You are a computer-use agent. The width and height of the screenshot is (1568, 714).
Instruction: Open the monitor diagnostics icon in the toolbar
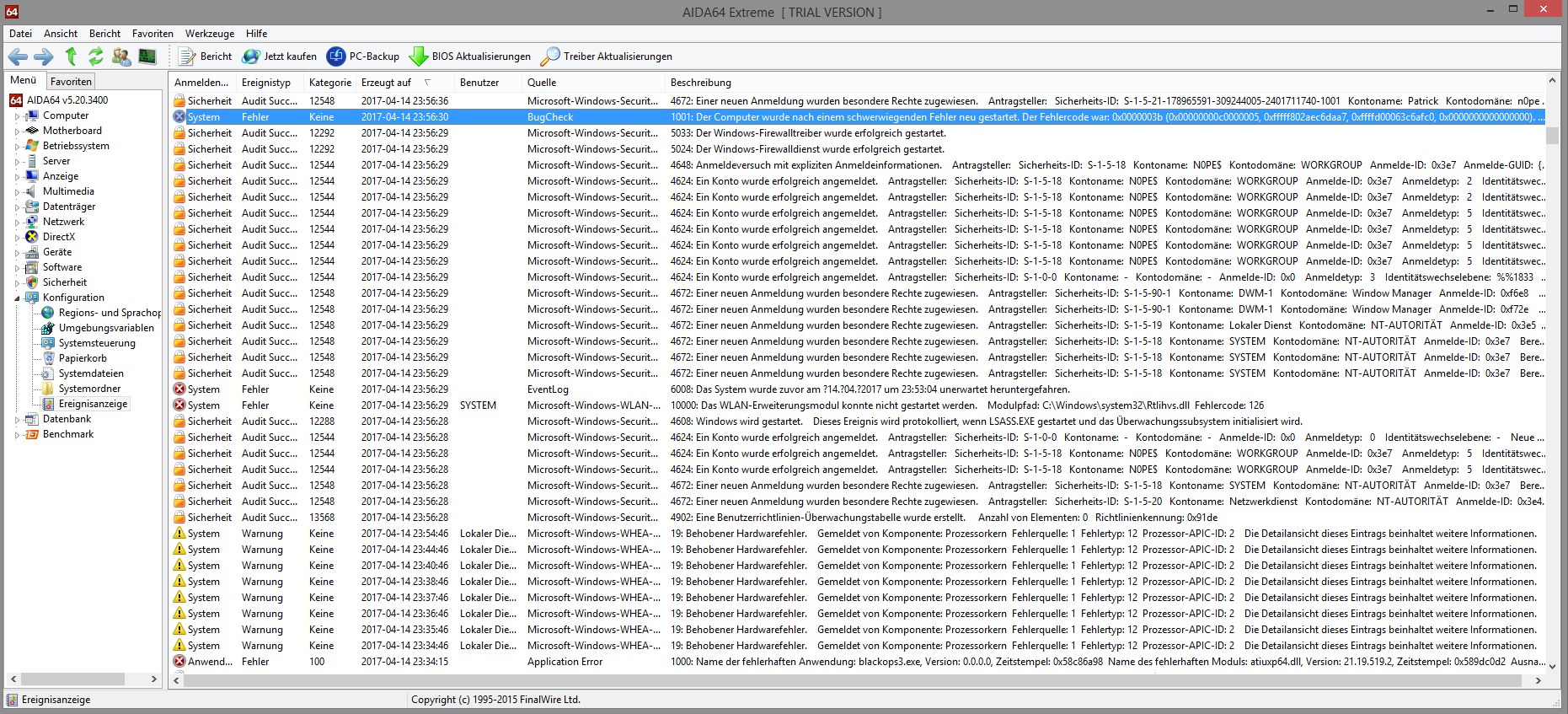(x=147, y=56)
